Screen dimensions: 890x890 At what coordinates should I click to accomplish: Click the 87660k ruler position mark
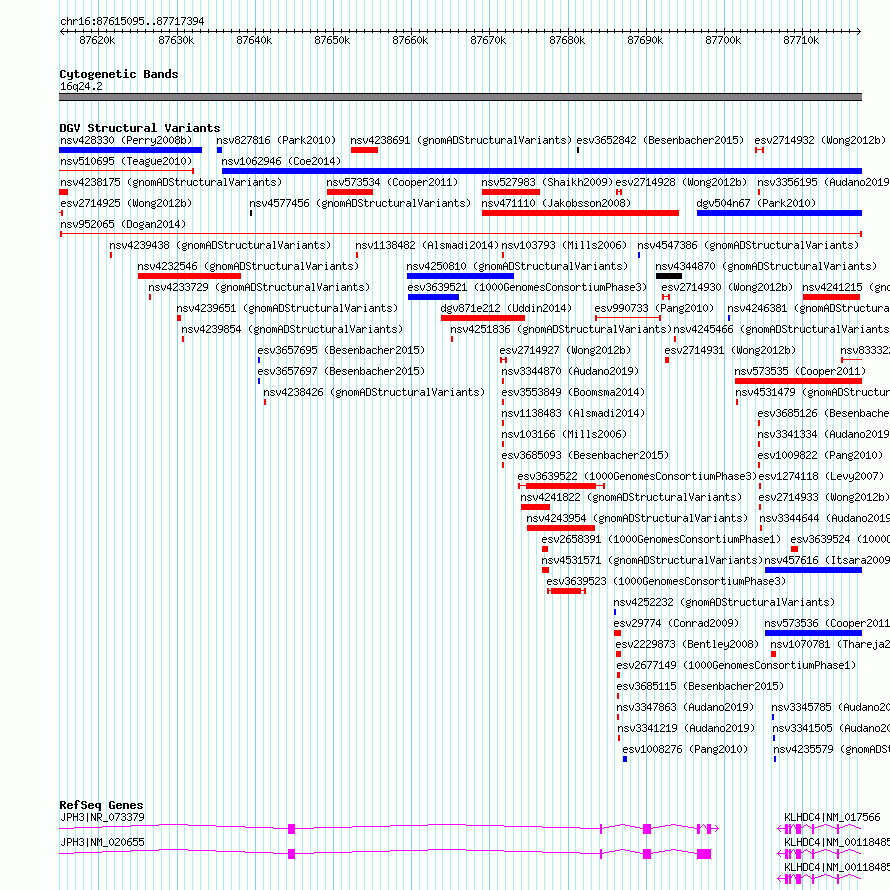pos(410,40)
